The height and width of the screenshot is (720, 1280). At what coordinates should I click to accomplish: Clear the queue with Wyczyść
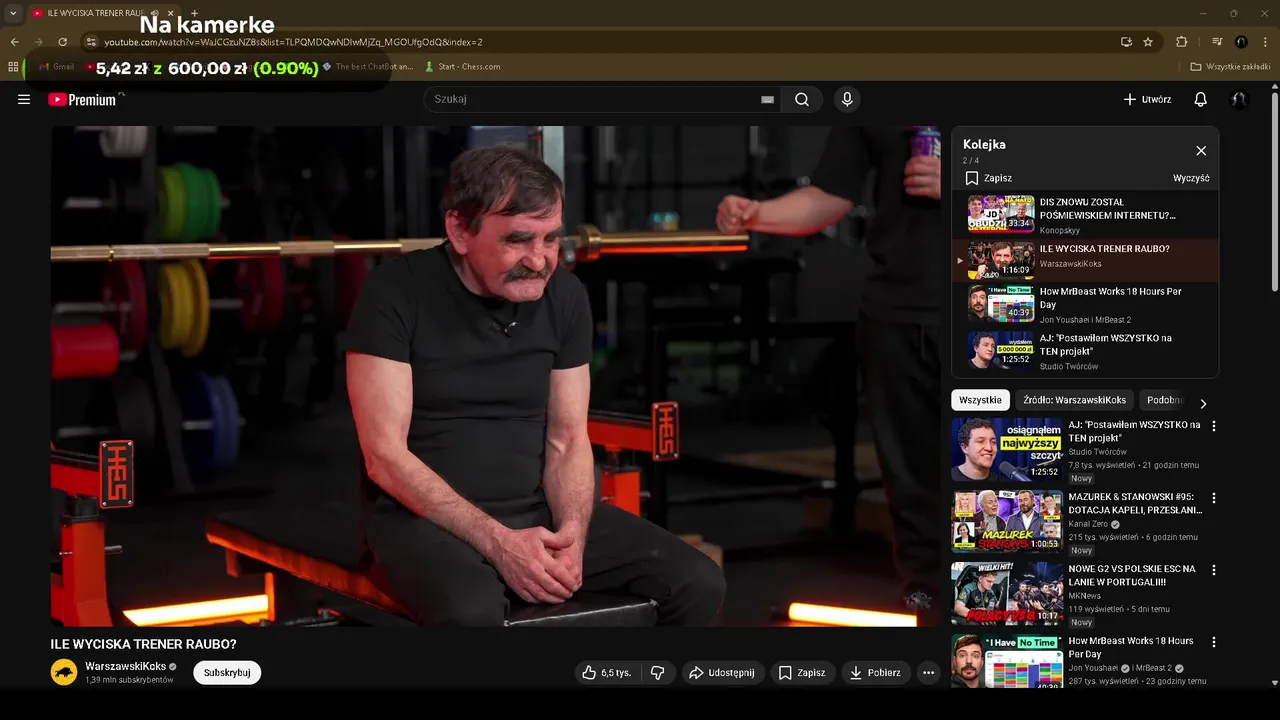point(1191,178)
